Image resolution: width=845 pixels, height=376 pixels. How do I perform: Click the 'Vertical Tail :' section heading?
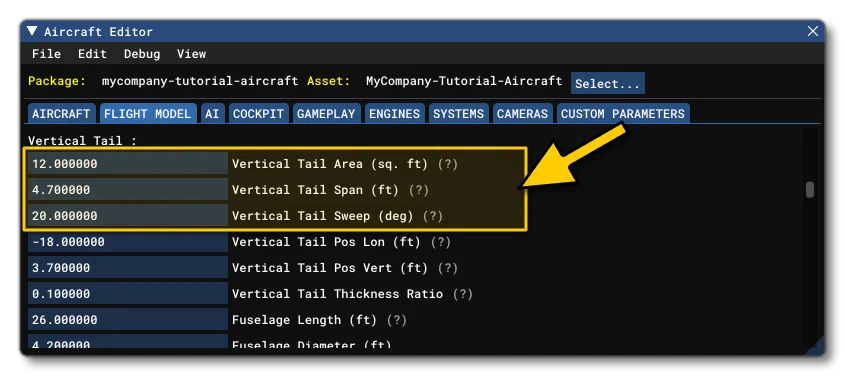point(82,141)
